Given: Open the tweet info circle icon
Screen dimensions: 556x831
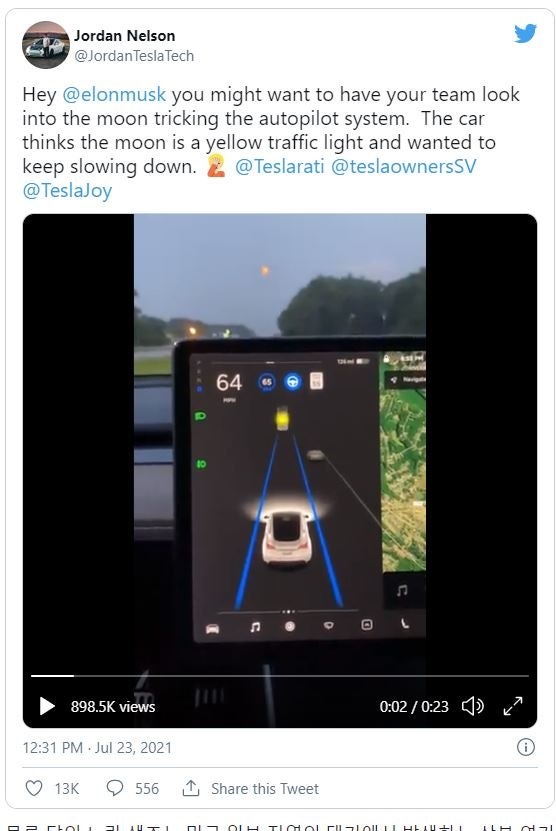Looking at the screenshot, I should (x=525, y=747).
